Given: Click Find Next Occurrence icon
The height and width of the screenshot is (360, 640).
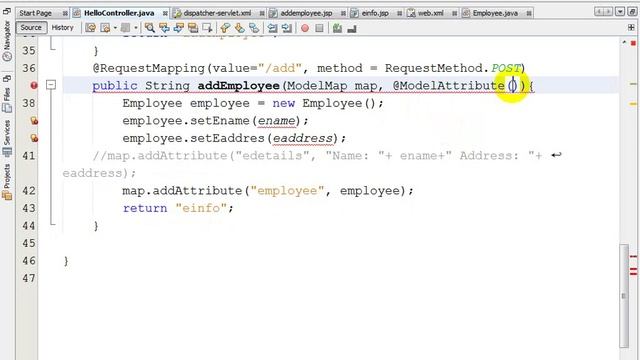Looking at the screenshot, I should pyautogui.click(x=178, y=28).
